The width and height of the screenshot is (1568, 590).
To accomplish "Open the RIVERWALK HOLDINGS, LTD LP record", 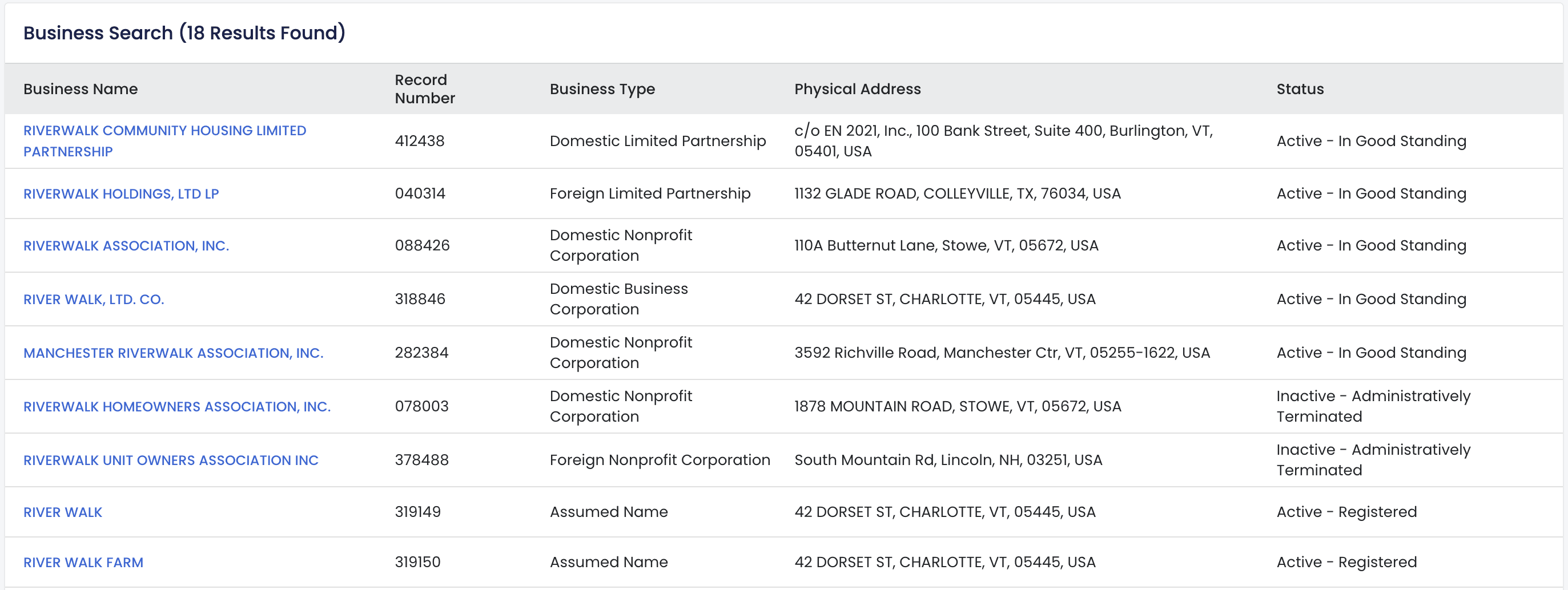I will pyautogui.click(x=122, y=193).
